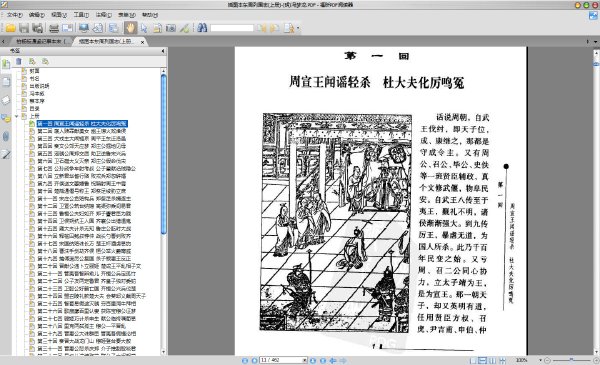This screenshot has height=365, width=600.
Task: Open the tab list dropdown at far right
Action: pos(595,41)
